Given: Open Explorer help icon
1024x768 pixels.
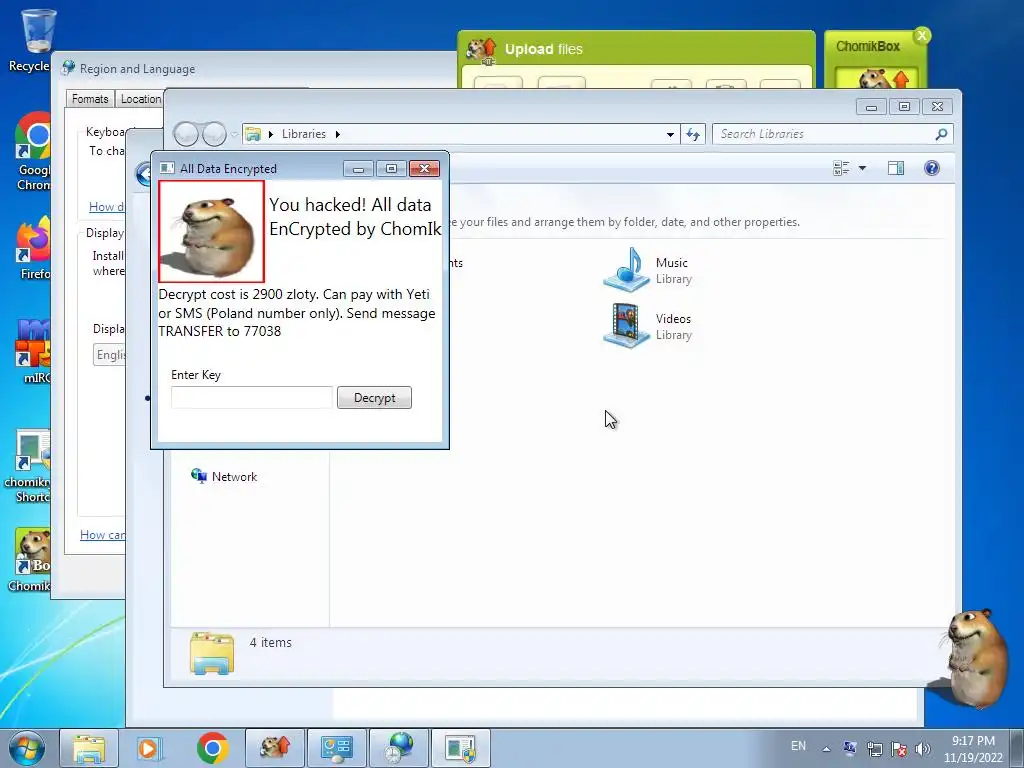Looking at the screenshot, I should coord(932,168).
